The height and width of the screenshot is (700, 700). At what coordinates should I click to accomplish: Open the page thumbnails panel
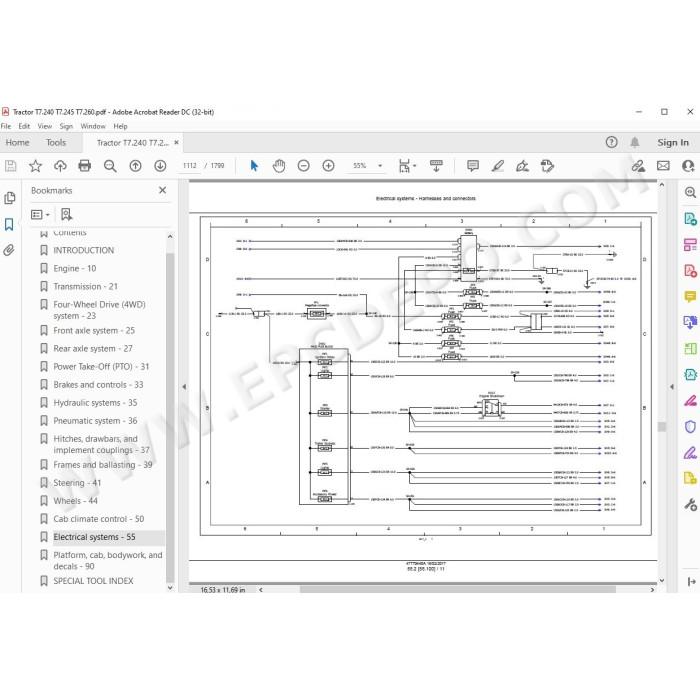click(x=9, y=198)
